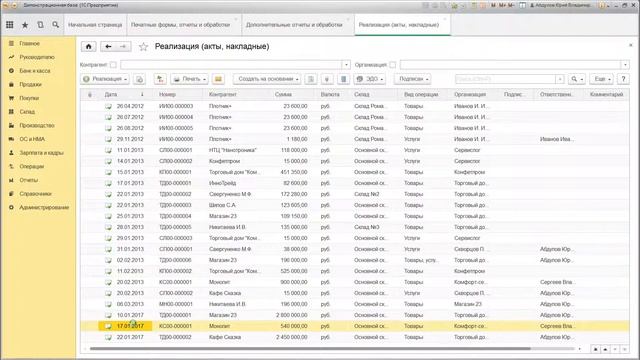Open Администрирование section in sidebar
640x360 pixels.
(x=44, y=207)
